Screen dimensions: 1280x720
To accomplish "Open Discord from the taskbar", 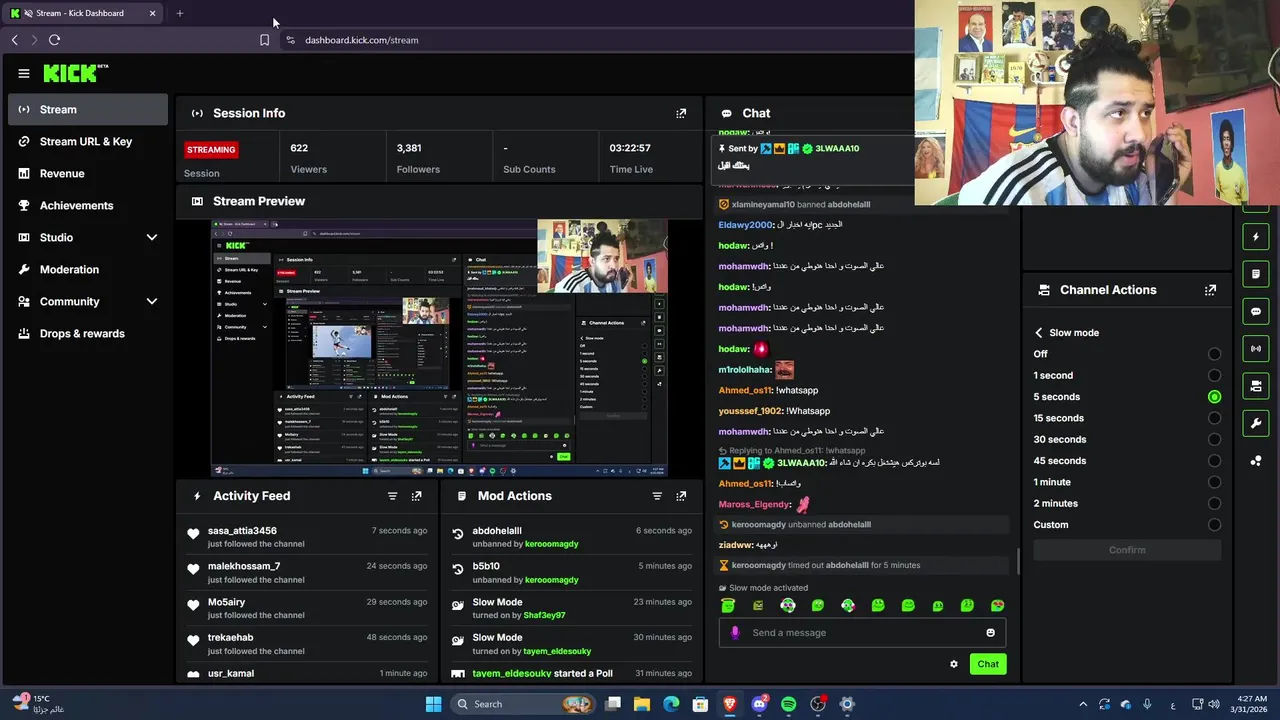I will tap(759, 704).
